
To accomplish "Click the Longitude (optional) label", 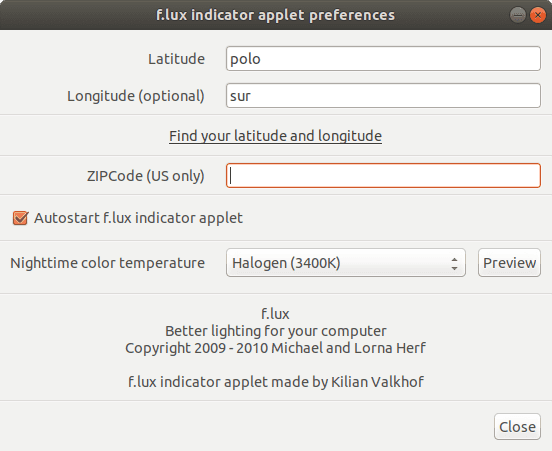I will 136,96.
